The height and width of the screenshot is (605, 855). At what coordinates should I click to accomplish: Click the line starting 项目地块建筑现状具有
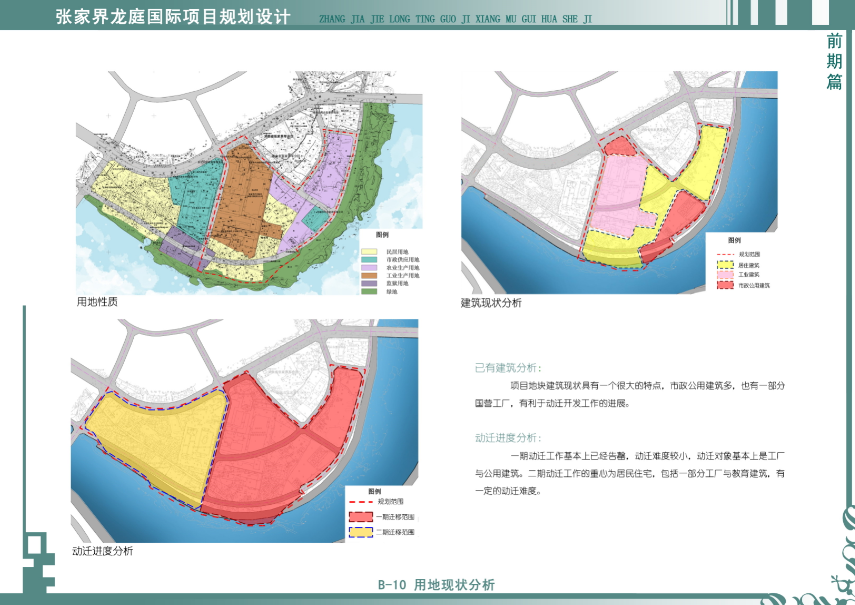coord(648,385)
